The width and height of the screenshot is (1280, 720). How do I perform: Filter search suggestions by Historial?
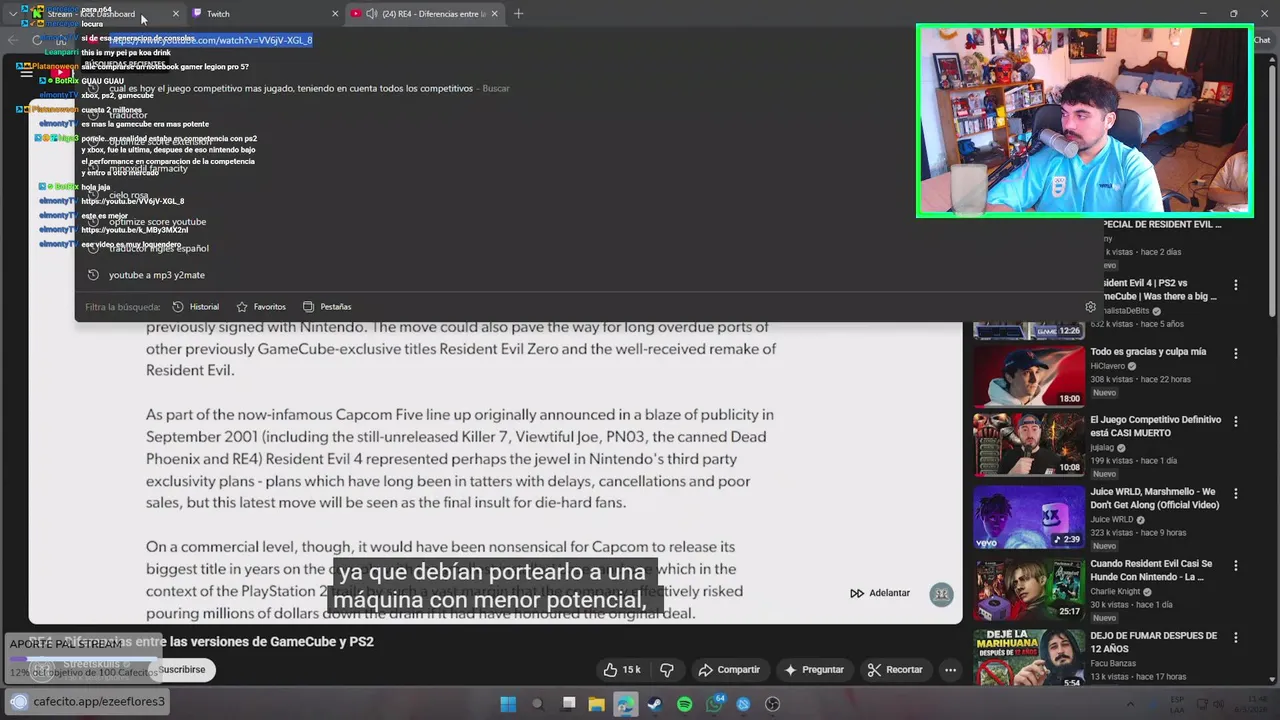195,307
